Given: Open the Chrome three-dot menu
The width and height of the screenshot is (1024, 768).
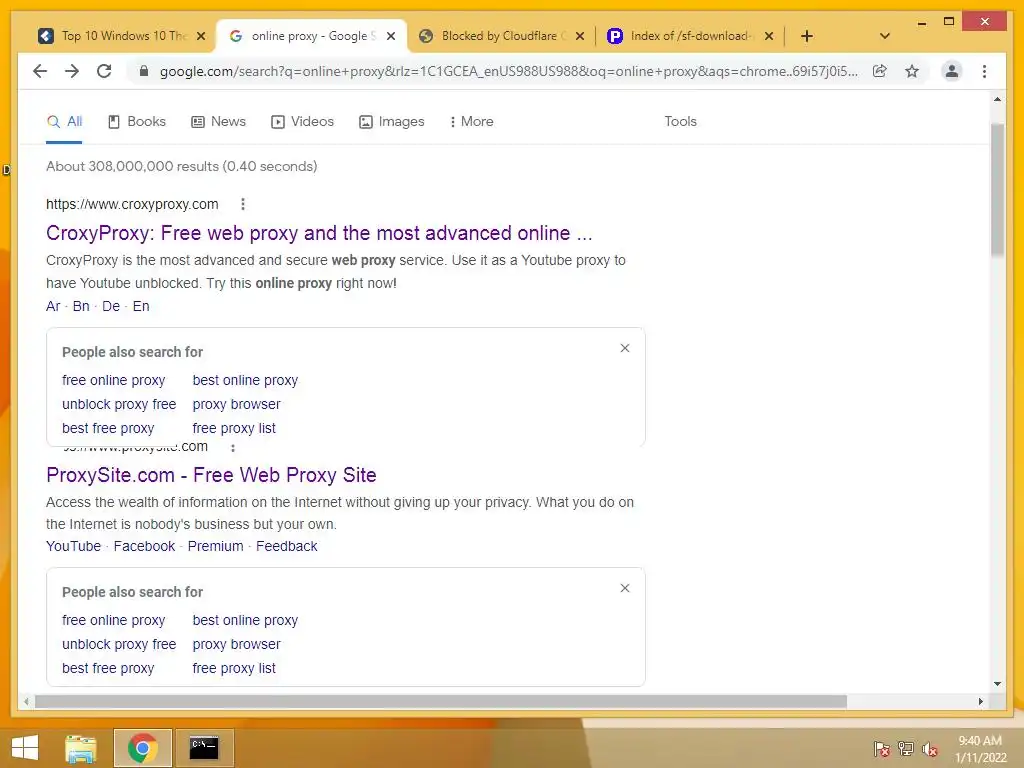Looking at the screenshot, I should 984,71.
